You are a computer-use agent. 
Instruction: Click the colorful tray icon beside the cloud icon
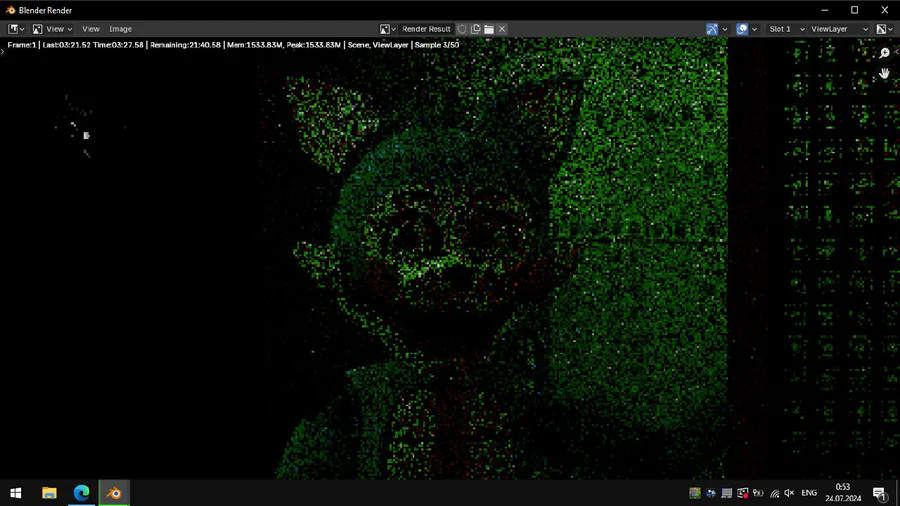695,493
